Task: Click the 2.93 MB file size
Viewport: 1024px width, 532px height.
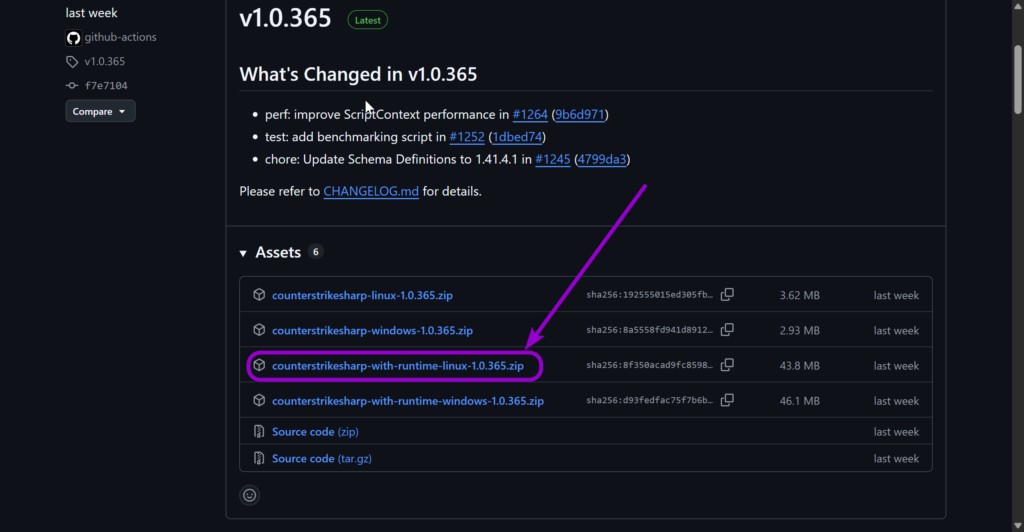Action: pos(799,330)
